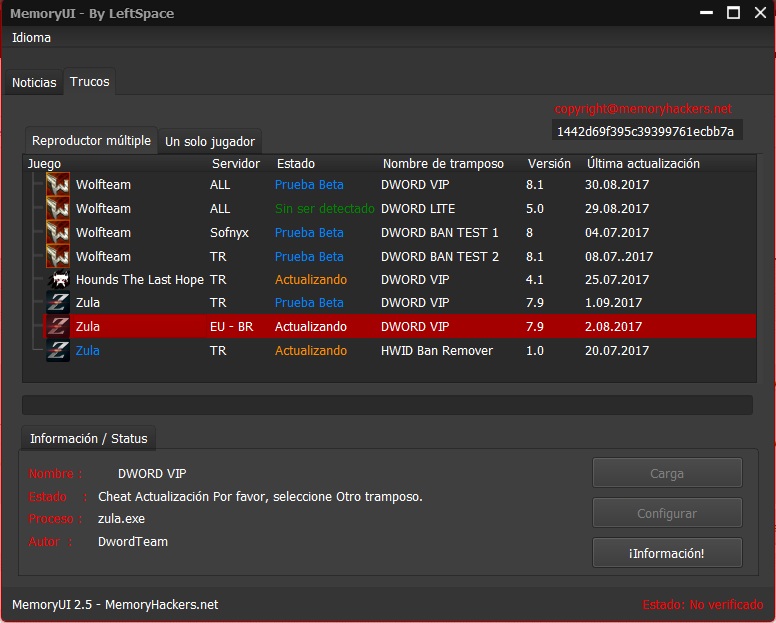Click the Prueba Beta status in the Sofnyx row
Image resolution: width=776 pixels, height=623 pixels.
[309, 232]
